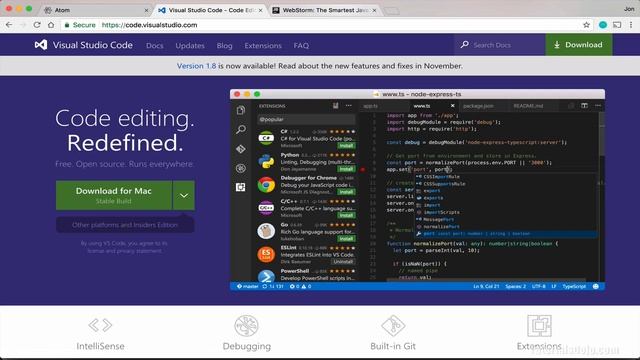Bookmark this page with the star icon
The height and width of the screenshot is (360, 640).
[x=587, y=25]
